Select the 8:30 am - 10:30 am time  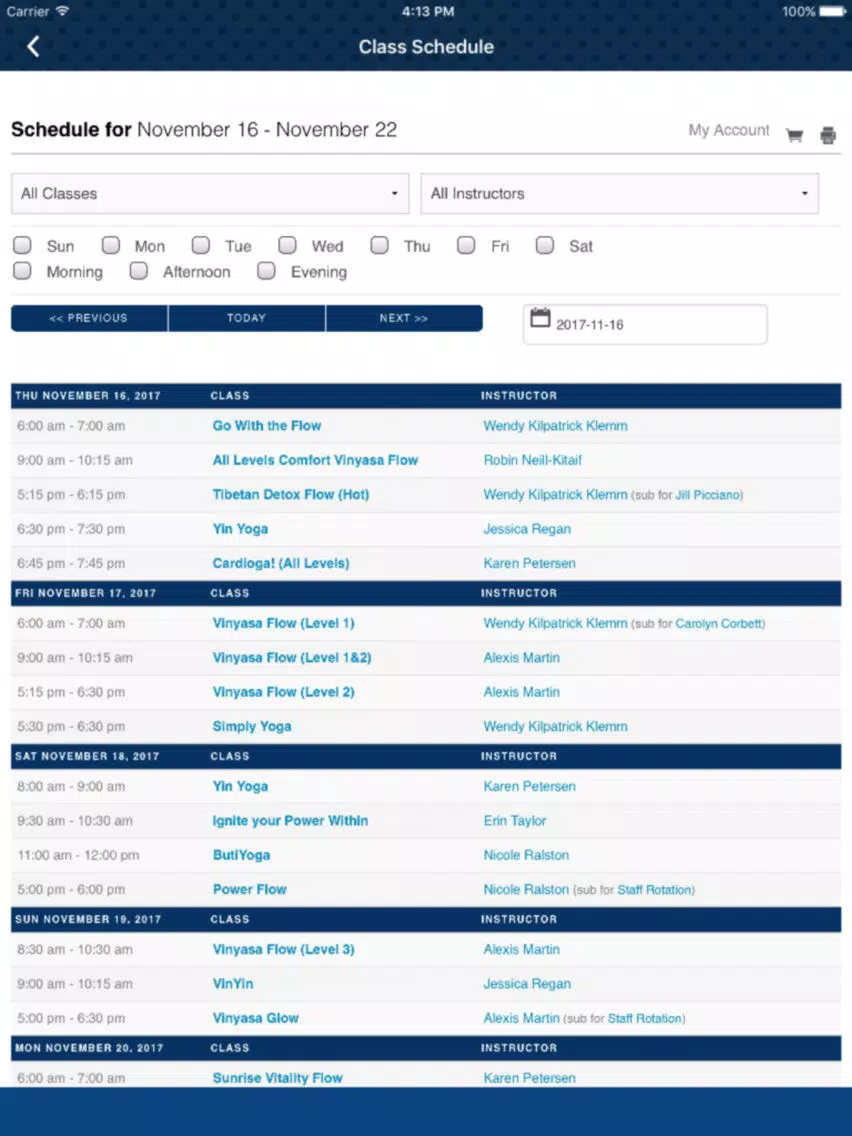(x=75, y=949)
